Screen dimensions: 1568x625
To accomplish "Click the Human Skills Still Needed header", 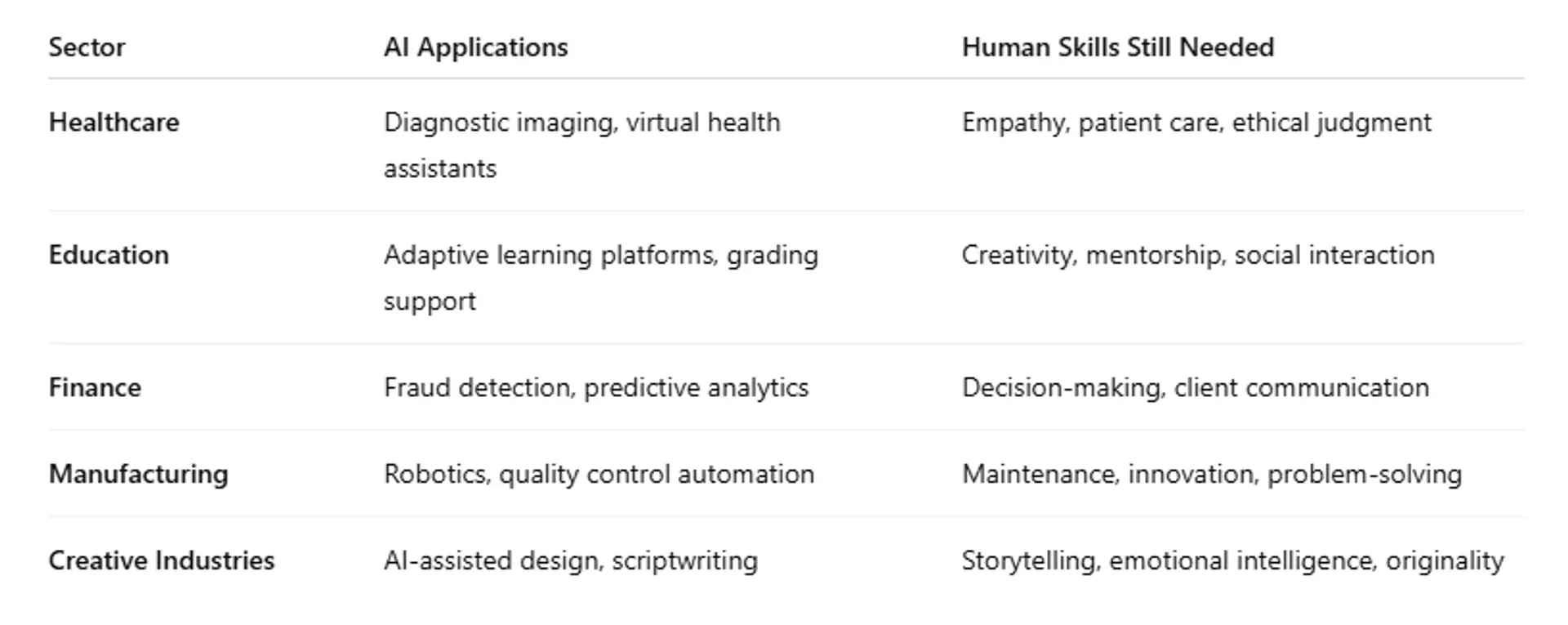I will pos(1117,47).
